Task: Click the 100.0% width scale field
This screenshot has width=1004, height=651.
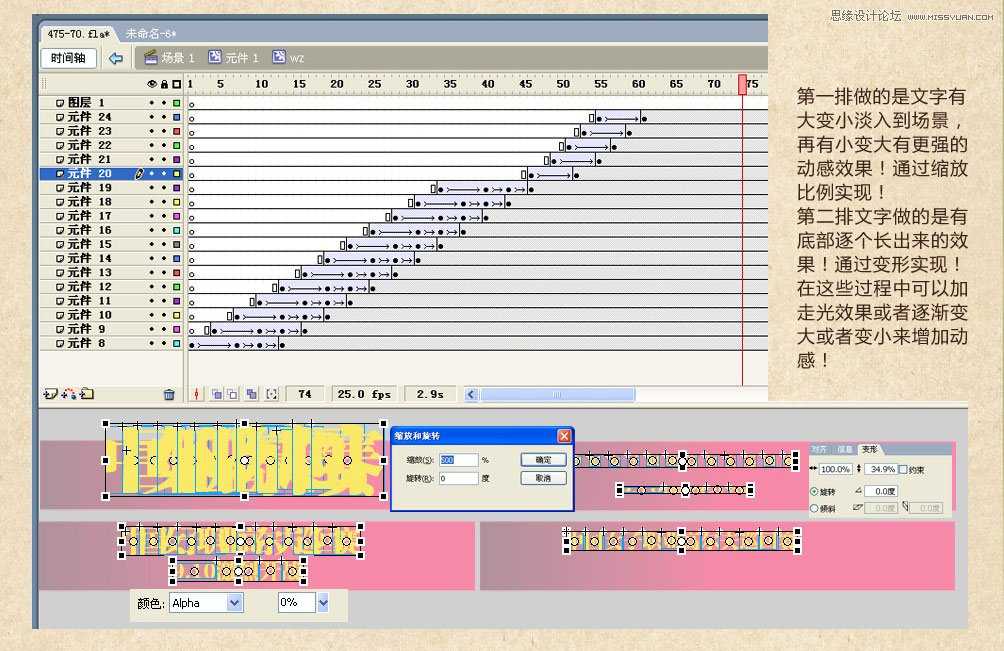Action: click(835, 469)
